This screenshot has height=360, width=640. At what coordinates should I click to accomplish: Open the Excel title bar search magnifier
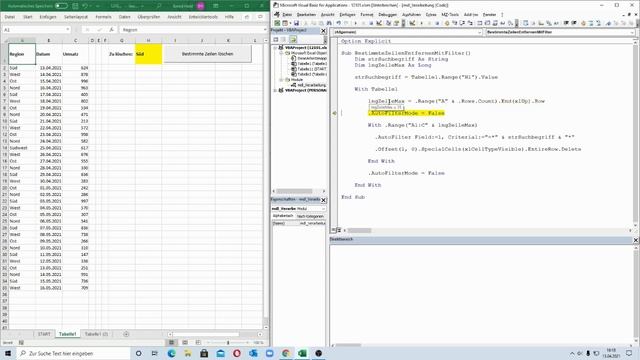tap(158, 6)
